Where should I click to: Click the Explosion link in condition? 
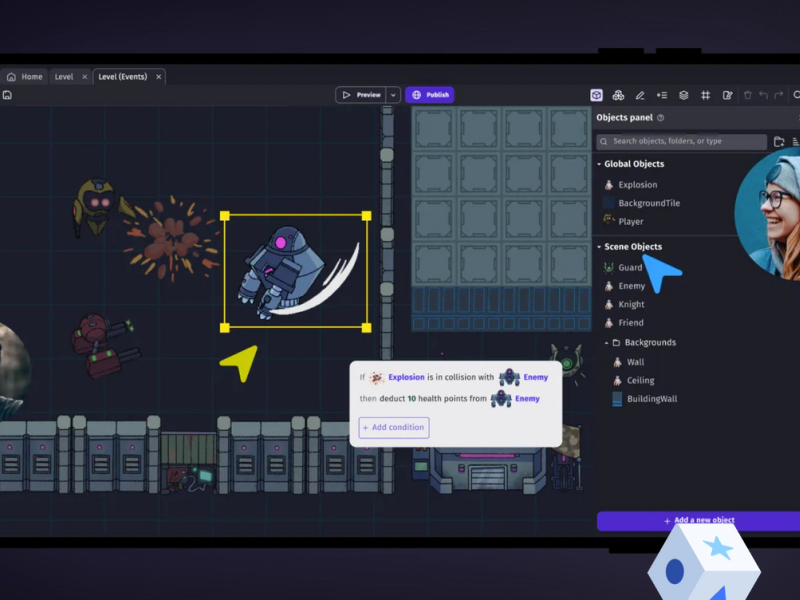point(406,378)
